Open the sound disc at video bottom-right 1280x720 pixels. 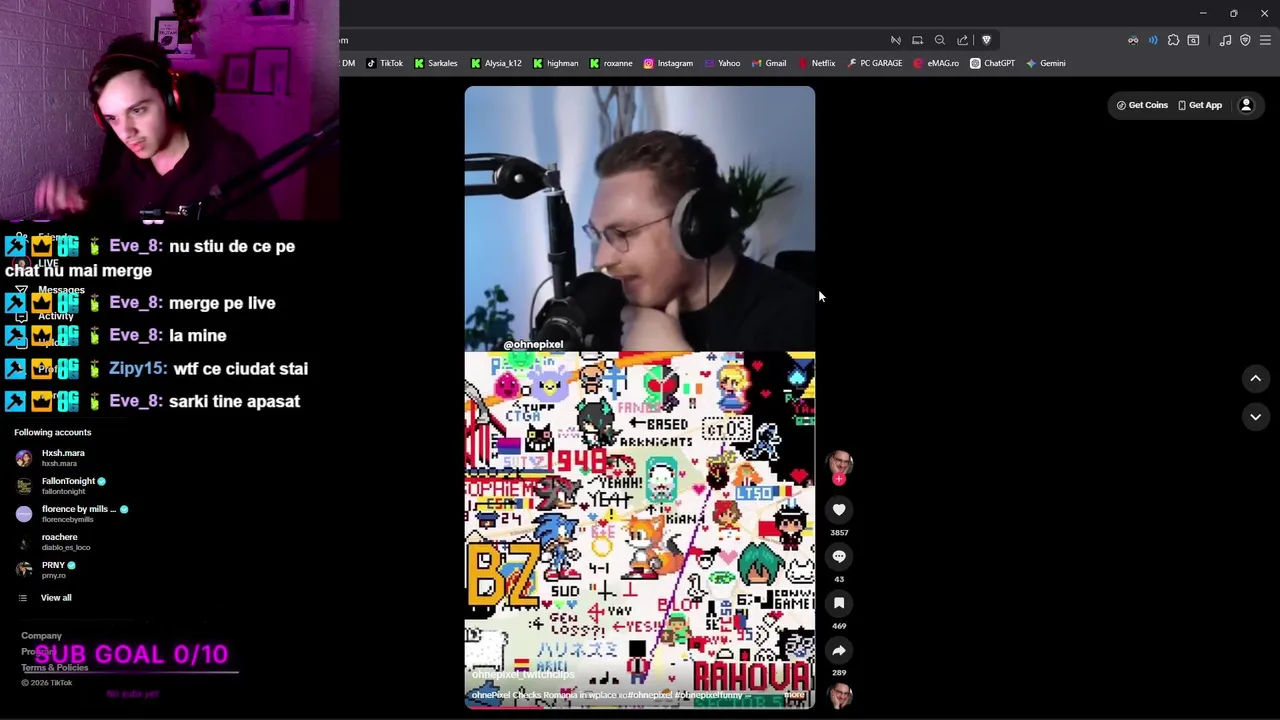(839, 695)
